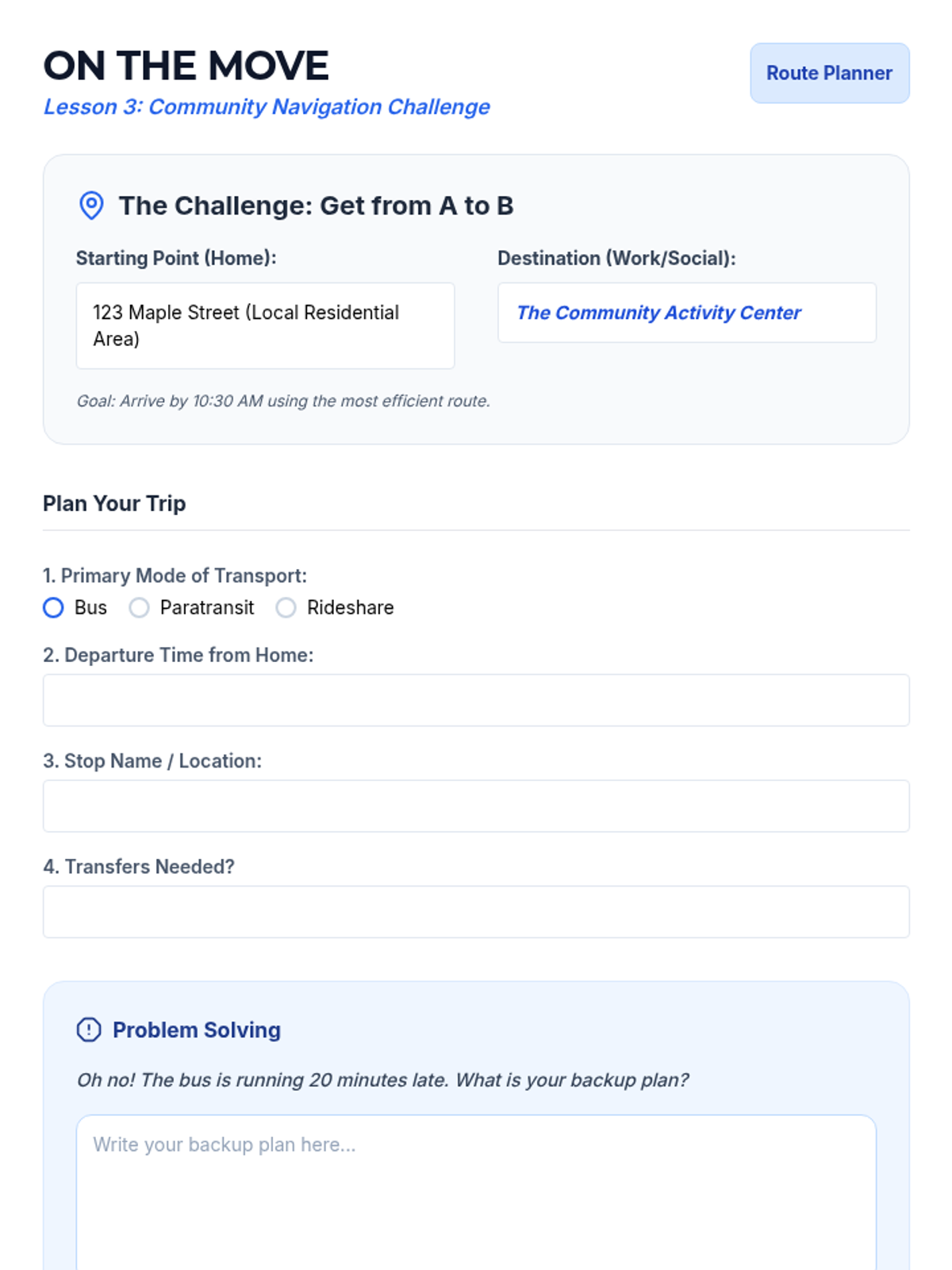Screen dimensions: 952x1270
Task: Click the Paratransit label text
Action: click(x=207, y=608)
